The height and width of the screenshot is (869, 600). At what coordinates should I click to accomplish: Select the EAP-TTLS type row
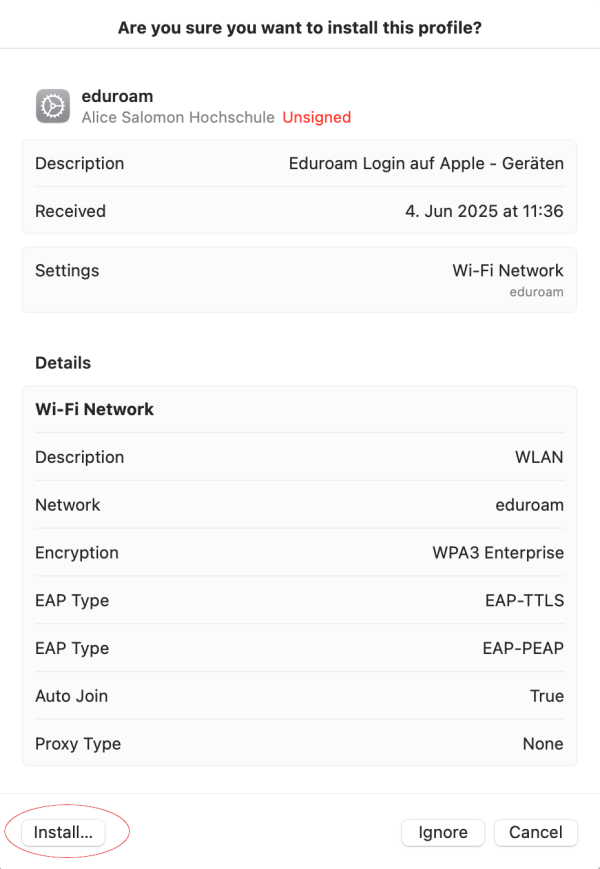click(x=300, y=600)
